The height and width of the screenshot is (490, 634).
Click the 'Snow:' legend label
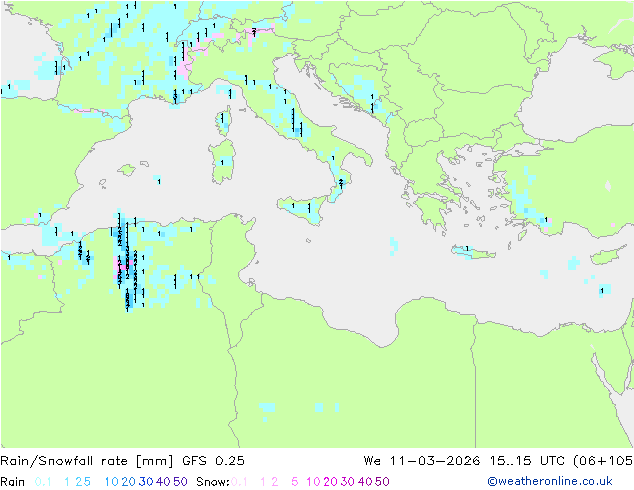pyautogui.click(x=213, y=482)
